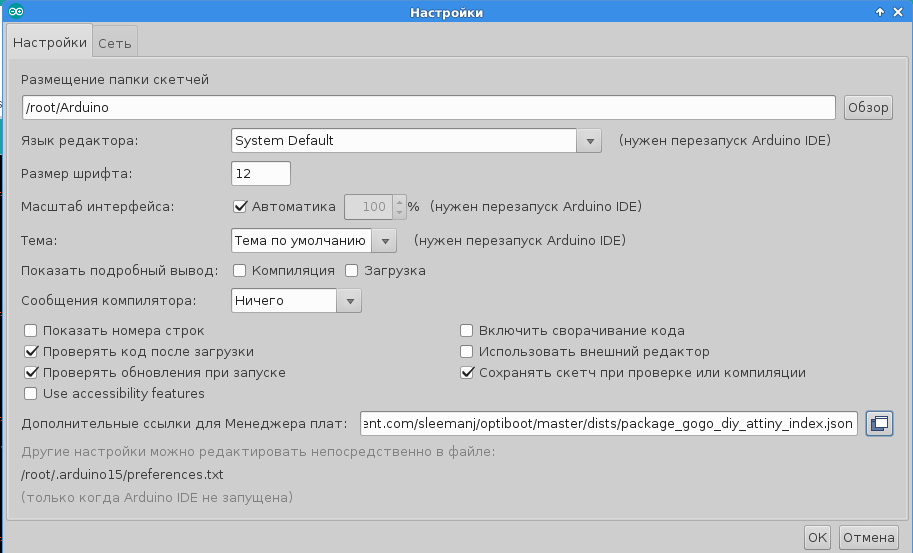Enable verbose output for Загрузка
This screenshot has width=913, height=553.
click(x=352, y=270)
